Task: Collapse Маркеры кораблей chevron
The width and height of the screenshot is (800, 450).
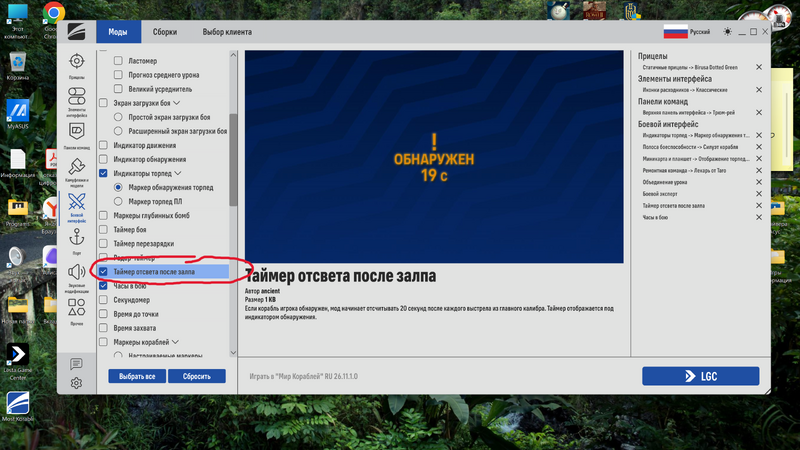Action: click(x=175, y=342)
